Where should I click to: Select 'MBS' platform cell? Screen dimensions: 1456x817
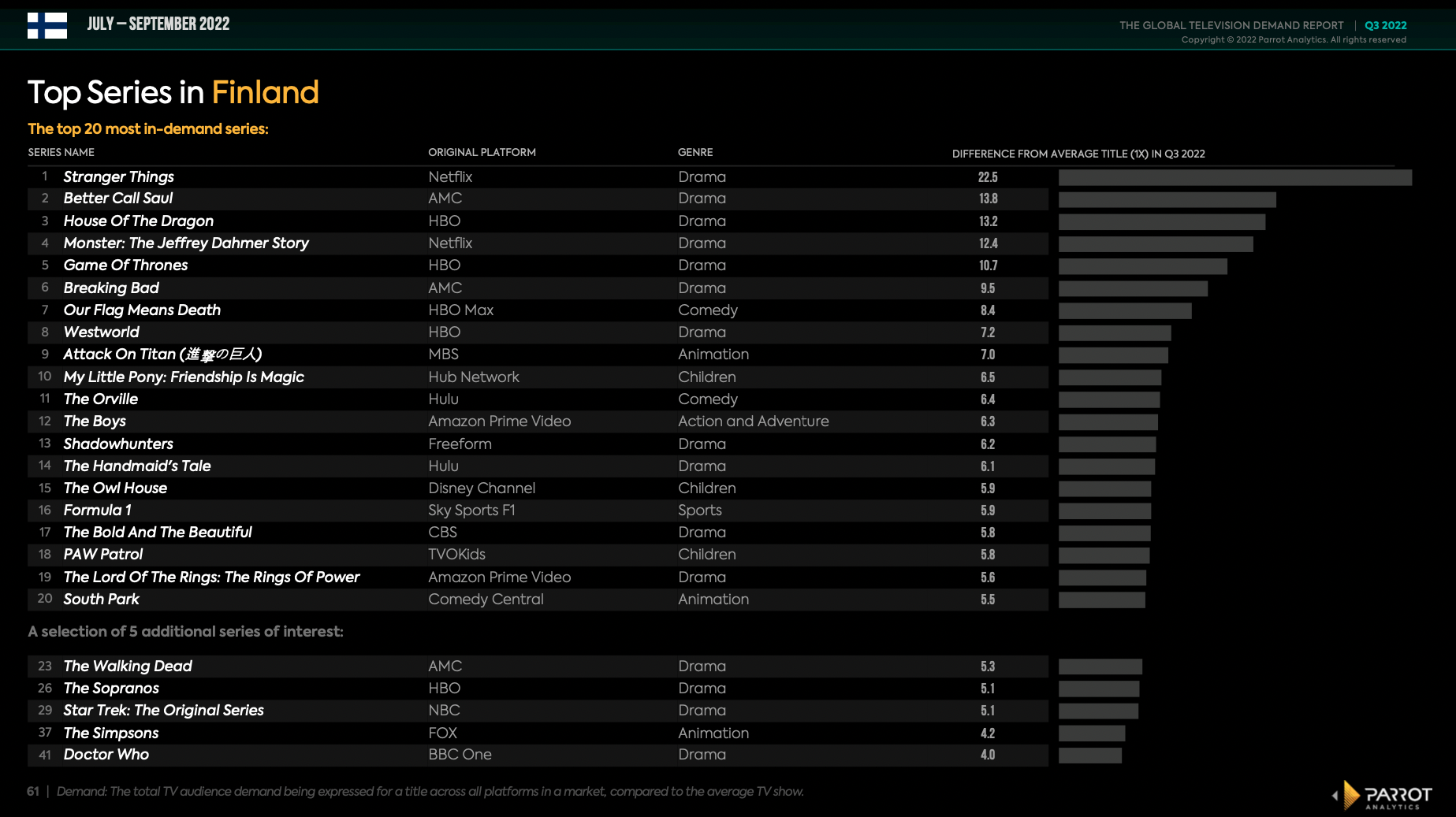coord(443,355)
